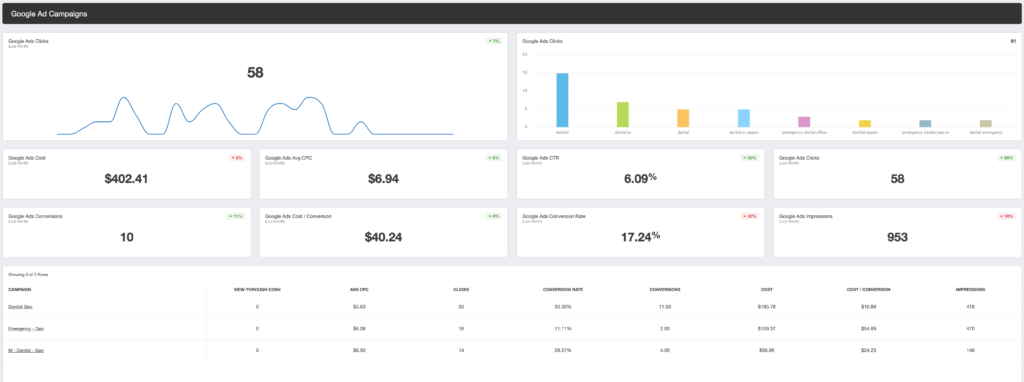The height and width of the screenshot is (382, 1024).
Task: Click the orange 'dental' bar
Action: (x=683, y=118)
